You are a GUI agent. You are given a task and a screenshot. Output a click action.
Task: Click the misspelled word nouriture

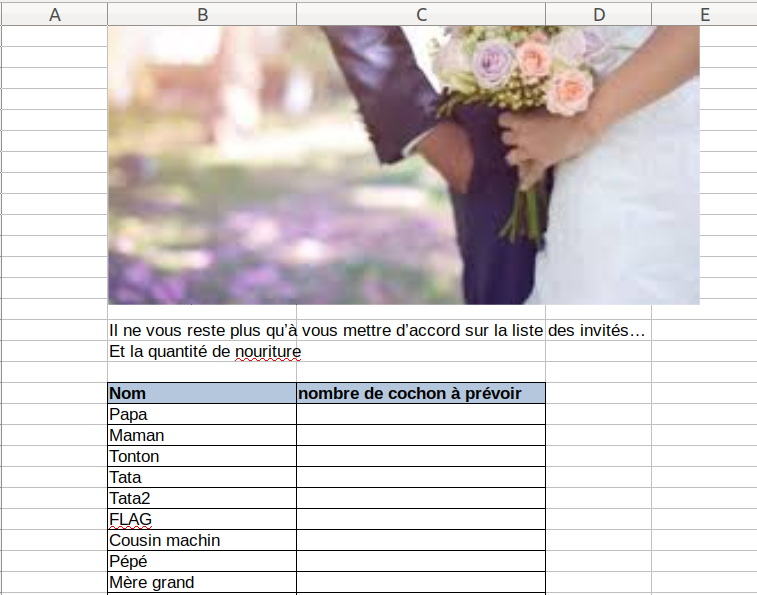click(268, 352)
